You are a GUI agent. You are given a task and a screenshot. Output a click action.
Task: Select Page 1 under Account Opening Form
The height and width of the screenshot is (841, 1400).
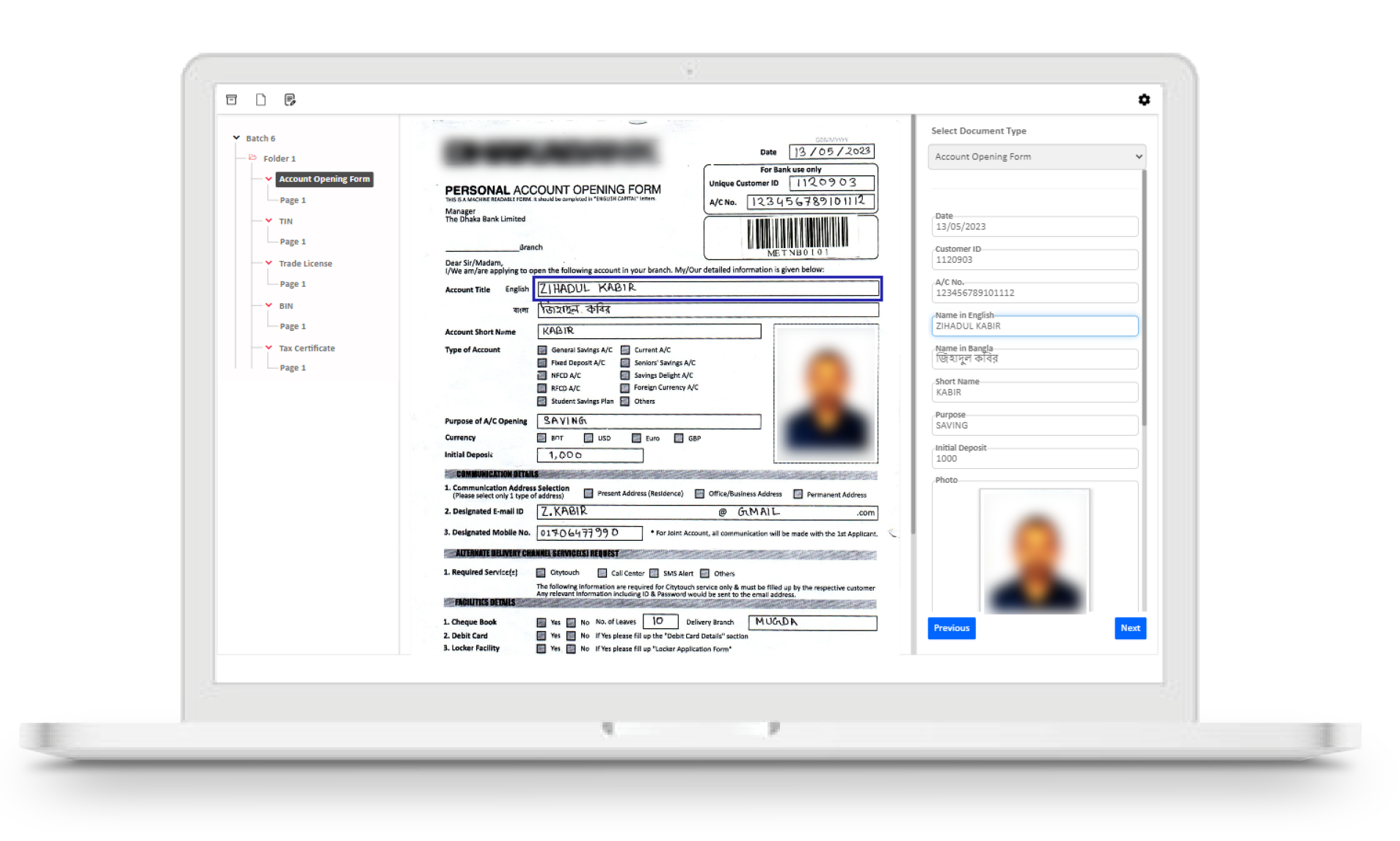click(x=293, y=200)
